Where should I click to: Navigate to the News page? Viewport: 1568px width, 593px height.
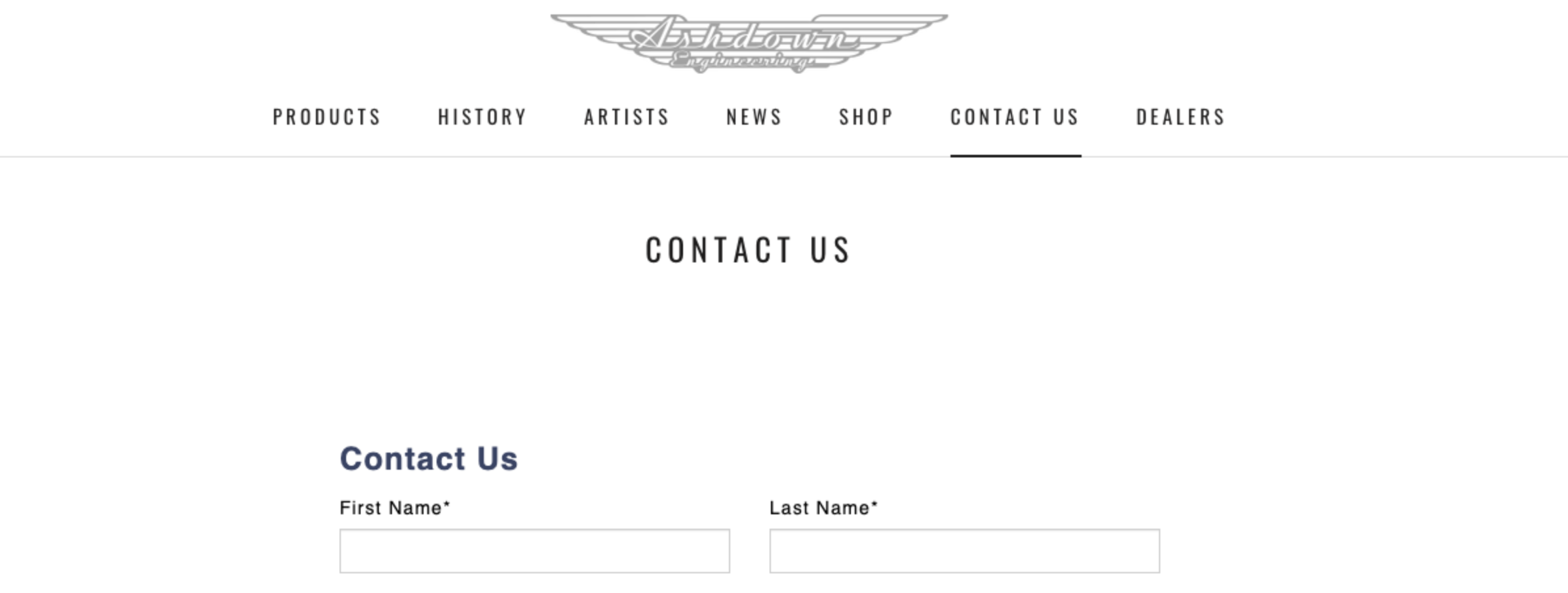point(754,117)
